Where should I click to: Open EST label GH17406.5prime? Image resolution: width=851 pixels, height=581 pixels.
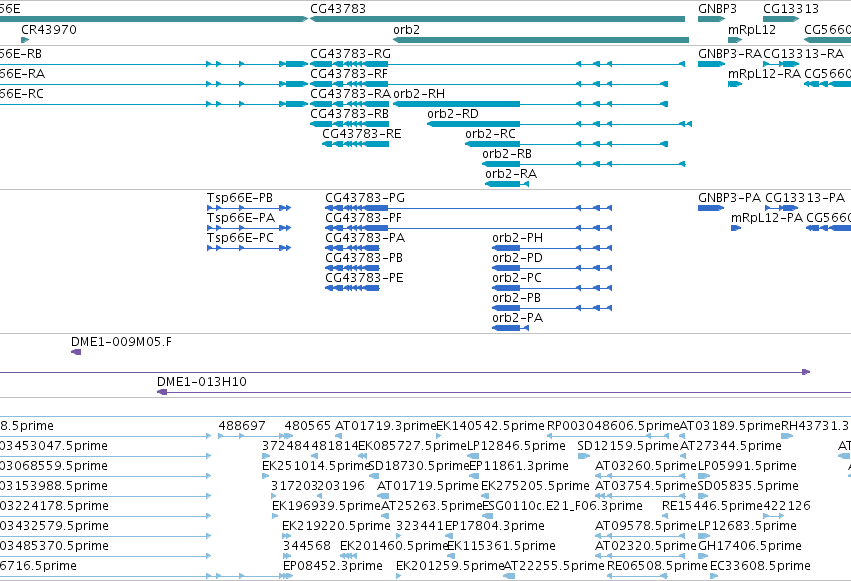pos(750,546)
